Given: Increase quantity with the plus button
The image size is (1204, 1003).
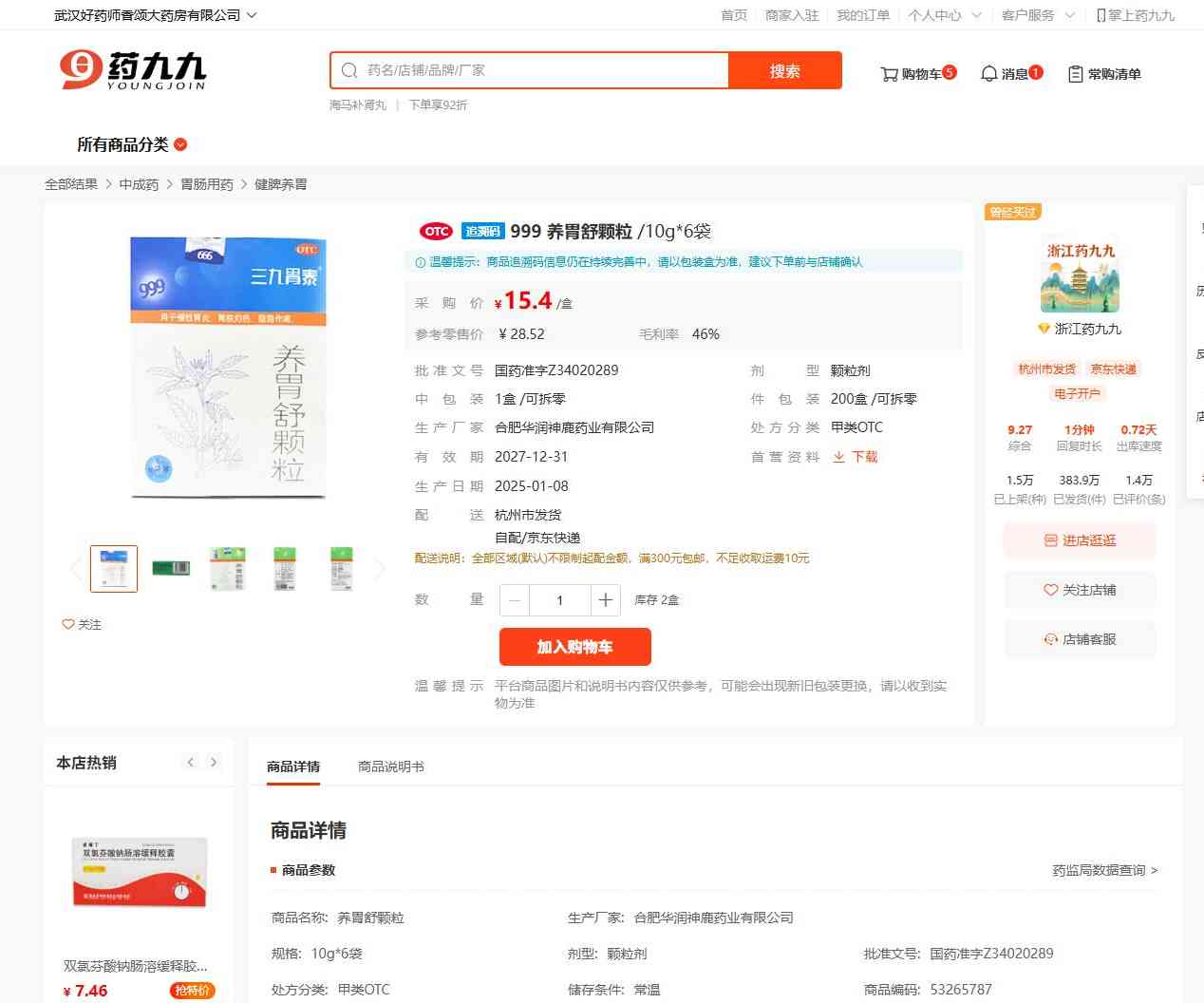Looking at the screenshot, I should tap(605, 600).
